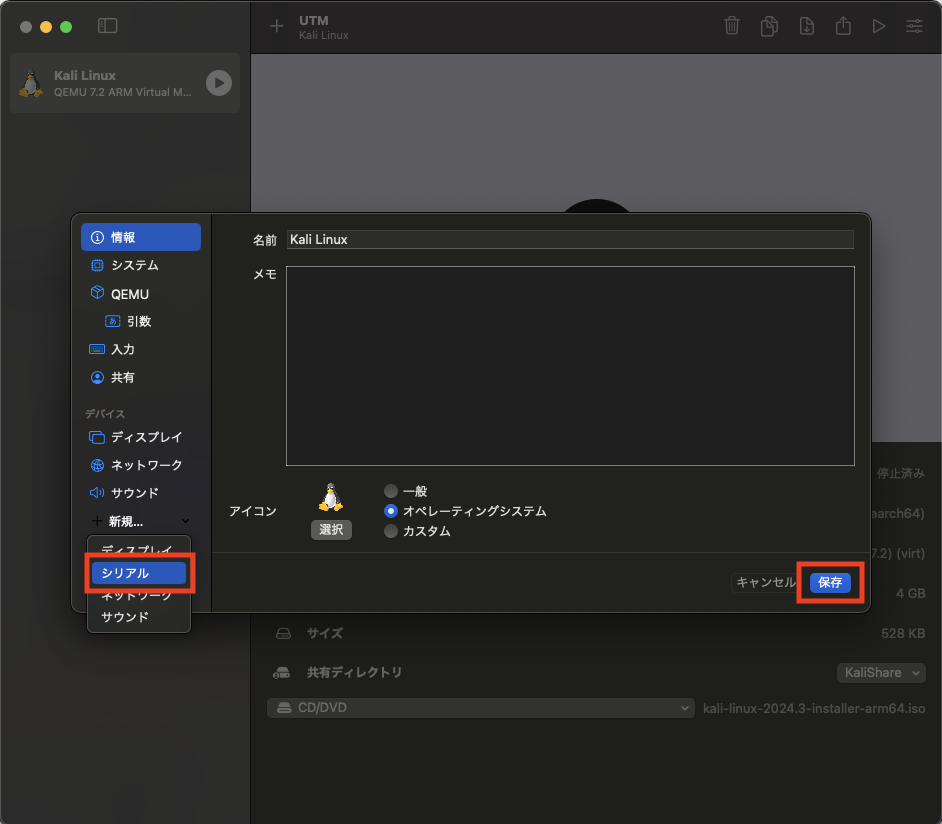Click the play icon on Kali Linux sidebar entry
The width and height of the screenshot is (942, 824).
click(218, 83)
